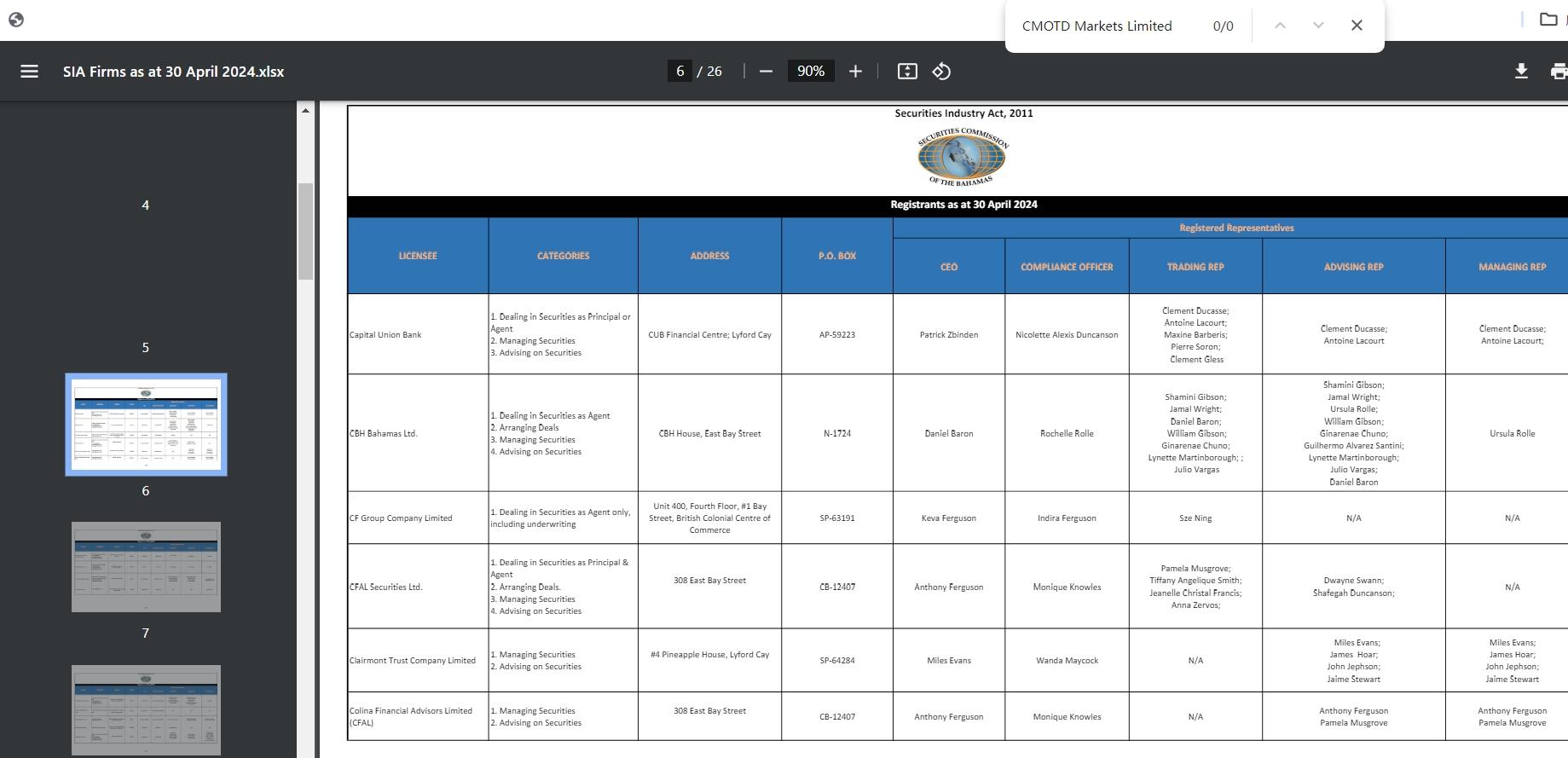Click the TRADING REP column header
1568x758 pixels.
click(x=1195, y=267)
